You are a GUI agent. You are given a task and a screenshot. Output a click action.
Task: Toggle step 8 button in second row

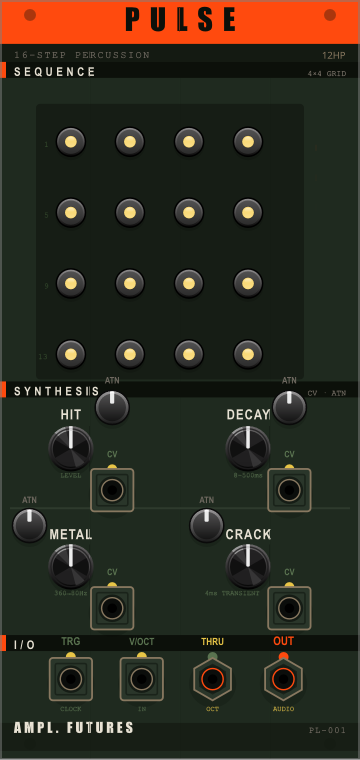(x=248, y=212)
